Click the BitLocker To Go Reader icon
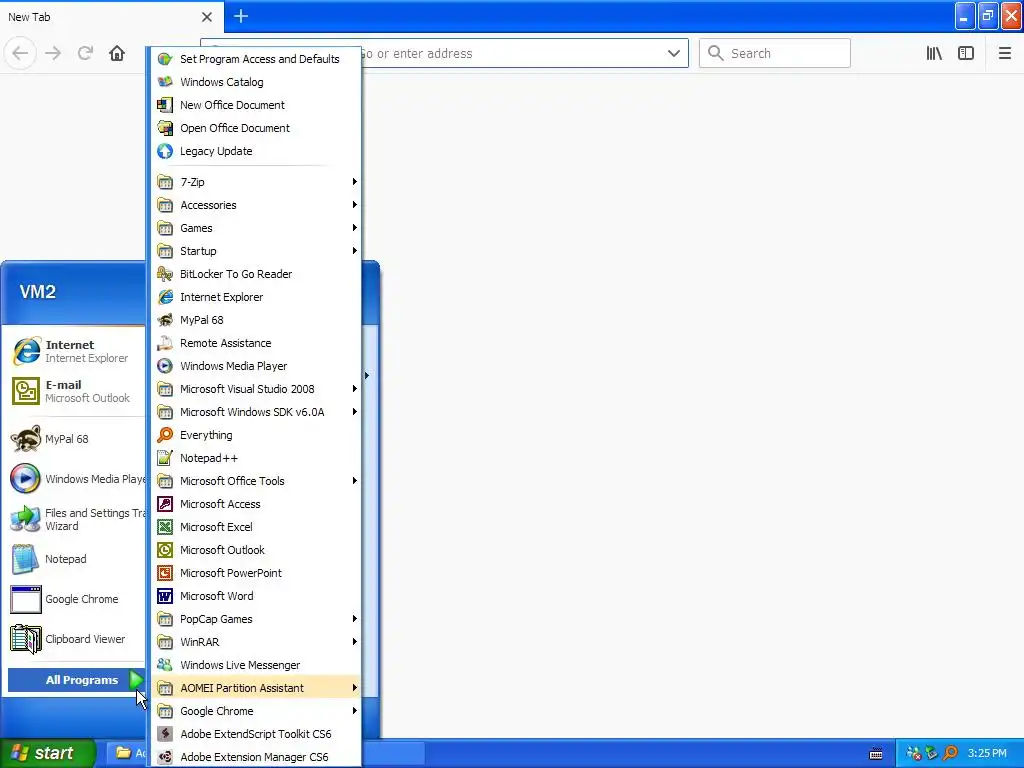Viewport: 1024px width, 768px height. pyautogui.click(x=165, y=274)
